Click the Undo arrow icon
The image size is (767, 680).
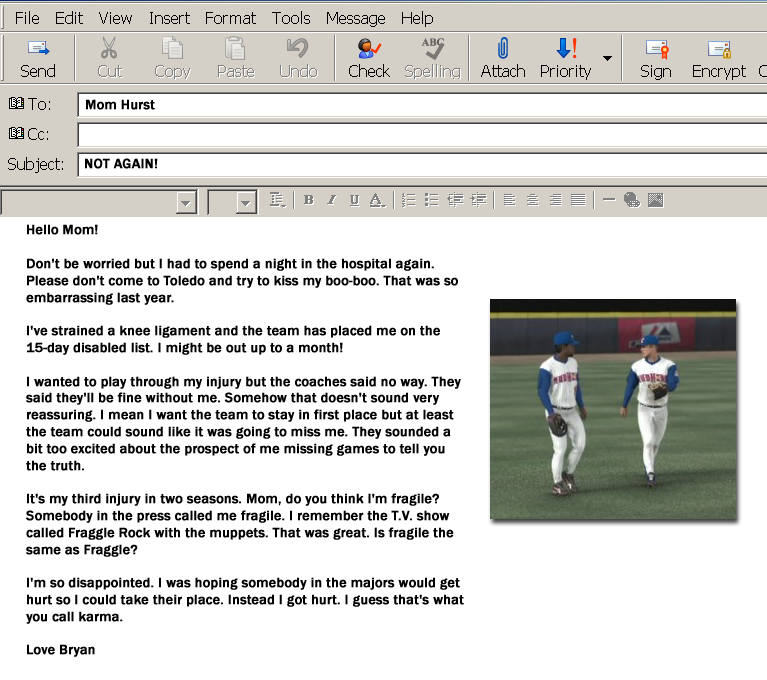pos(298,48)
